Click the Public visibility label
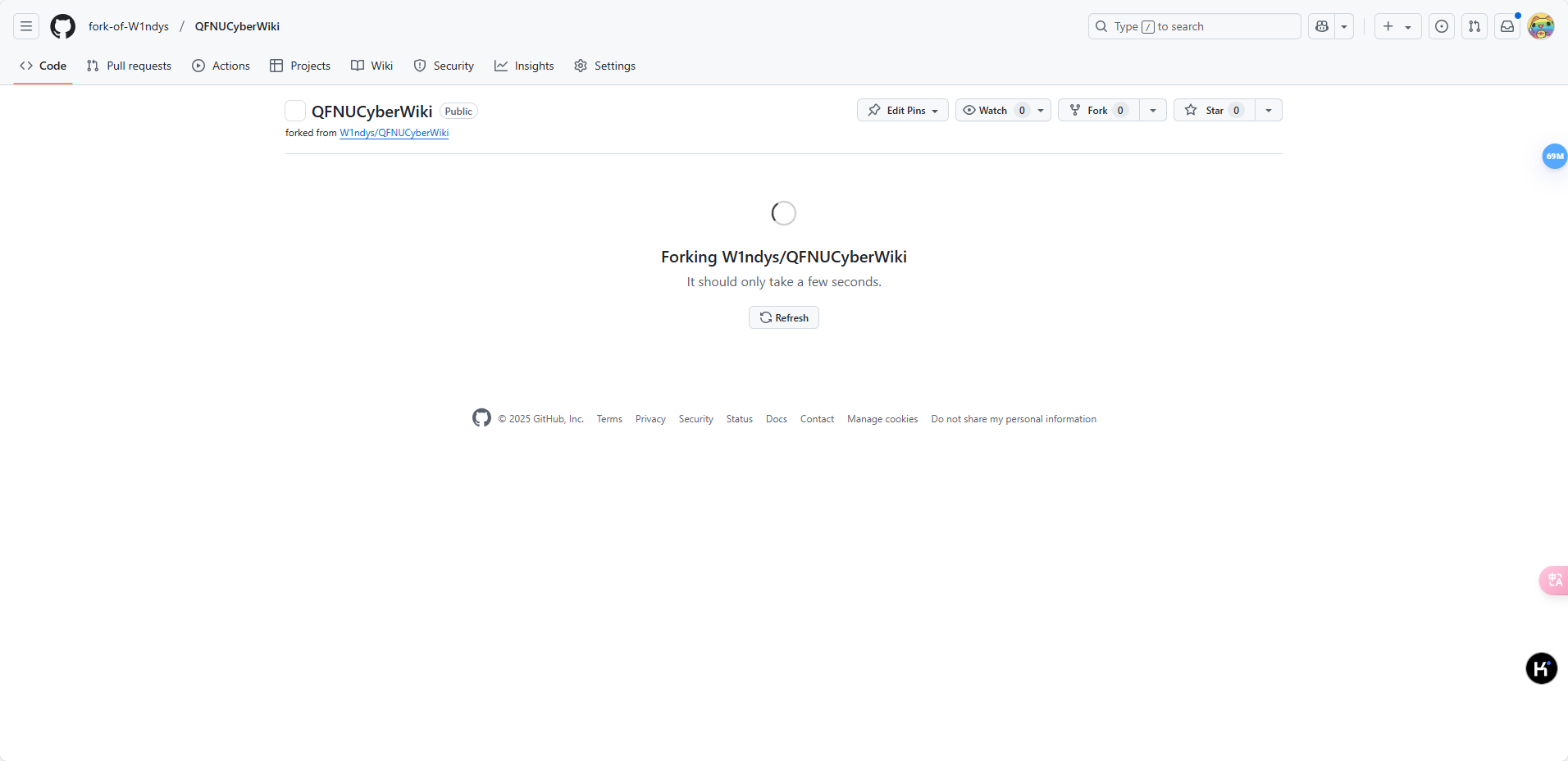 point(458,112)
